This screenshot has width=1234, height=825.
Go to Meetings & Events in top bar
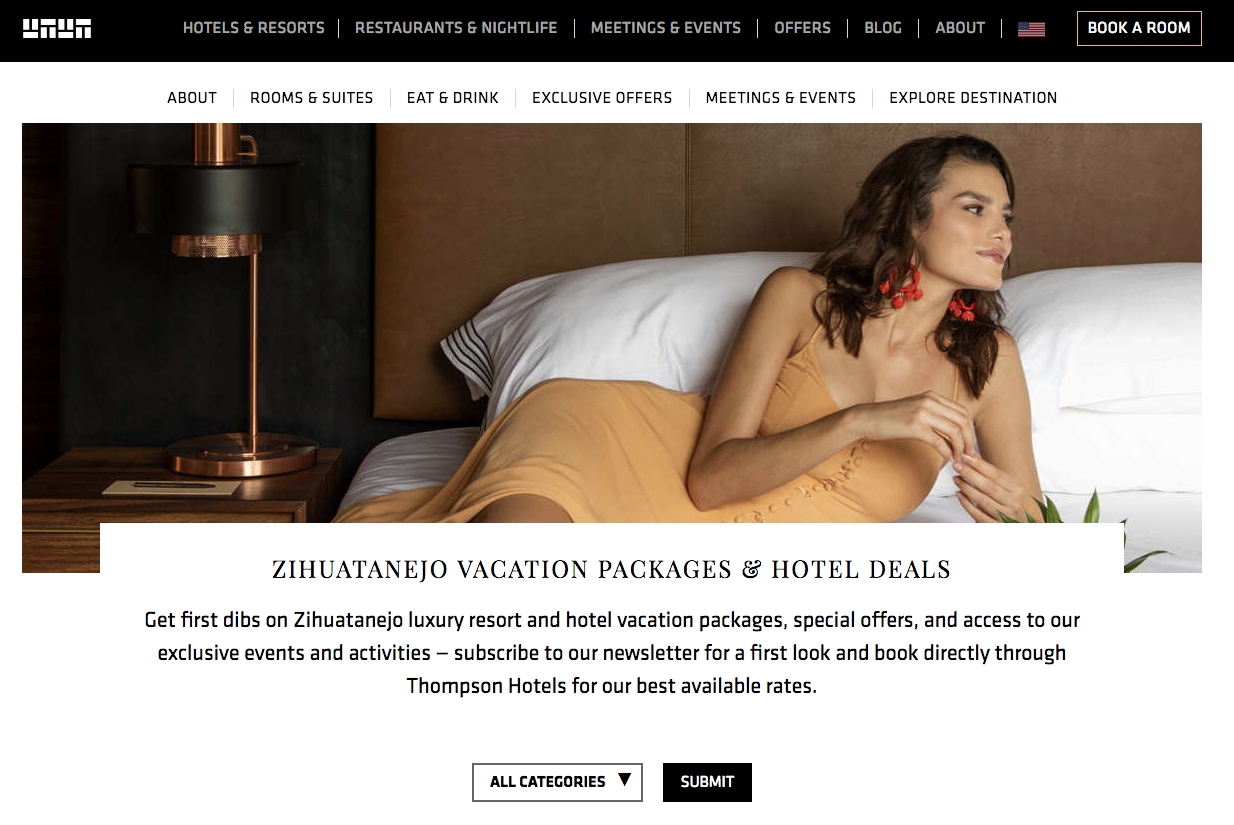(x=666, y=28)
